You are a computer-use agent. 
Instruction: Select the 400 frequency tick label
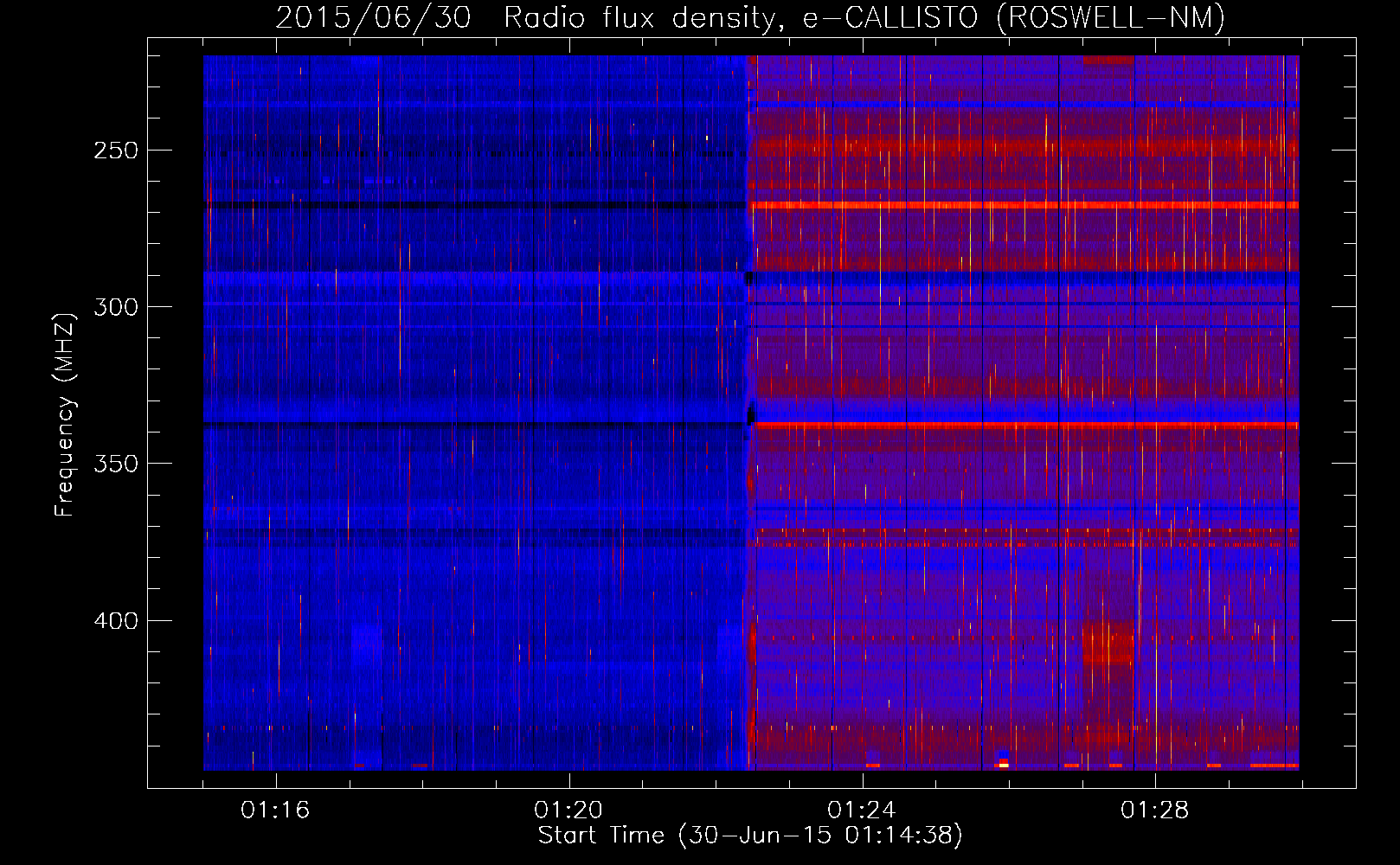coord(116,621)
